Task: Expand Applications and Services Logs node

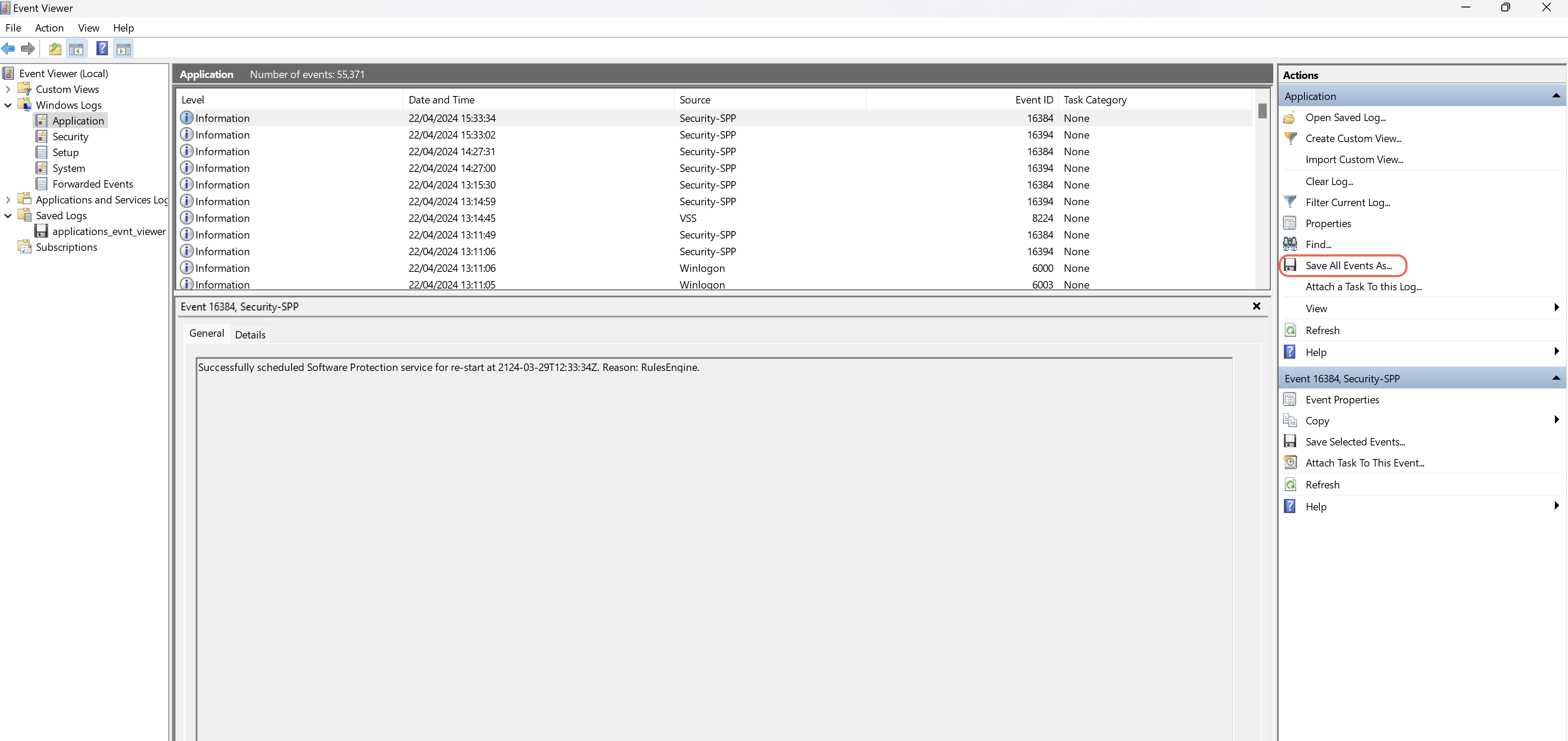Action: point(8,199)
